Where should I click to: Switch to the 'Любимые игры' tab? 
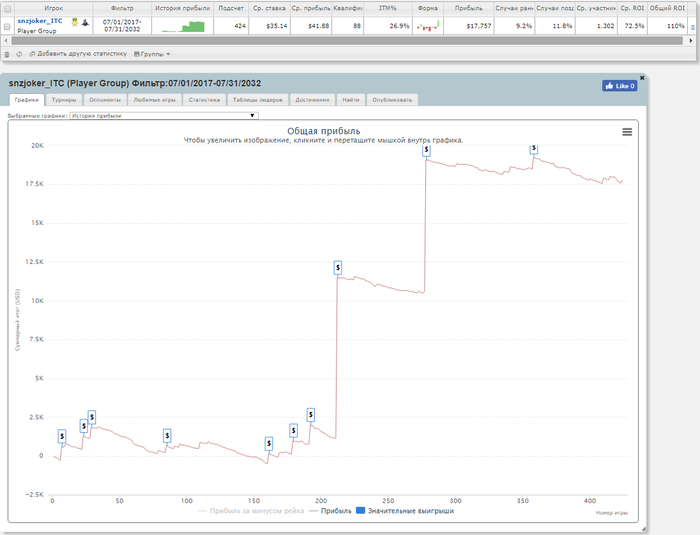154,100
